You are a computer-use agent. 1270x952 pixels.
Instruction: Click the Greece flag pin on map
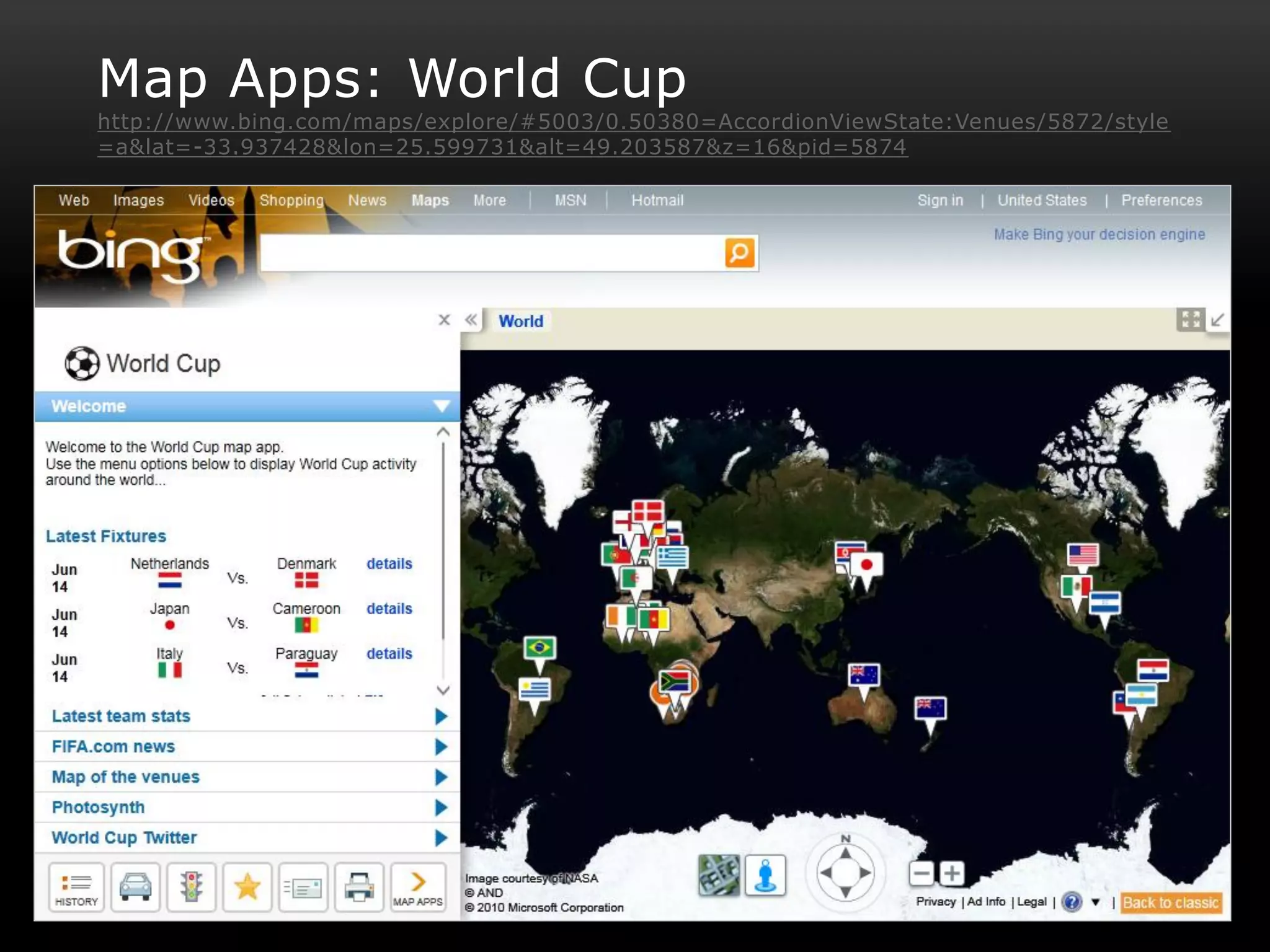(x=672, y=558)
